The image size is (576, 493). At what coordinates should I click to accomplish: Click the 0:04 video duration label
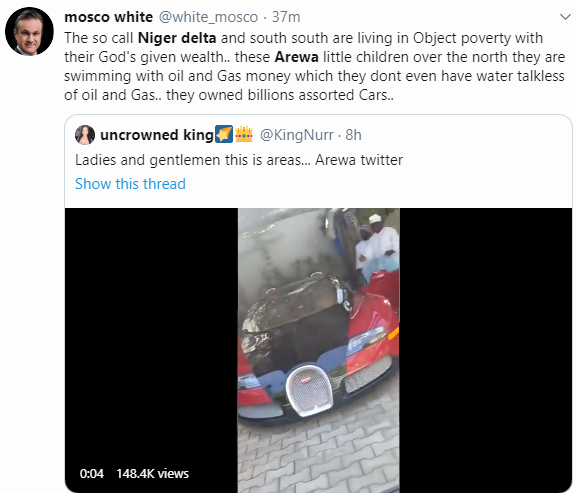point(91,474)
